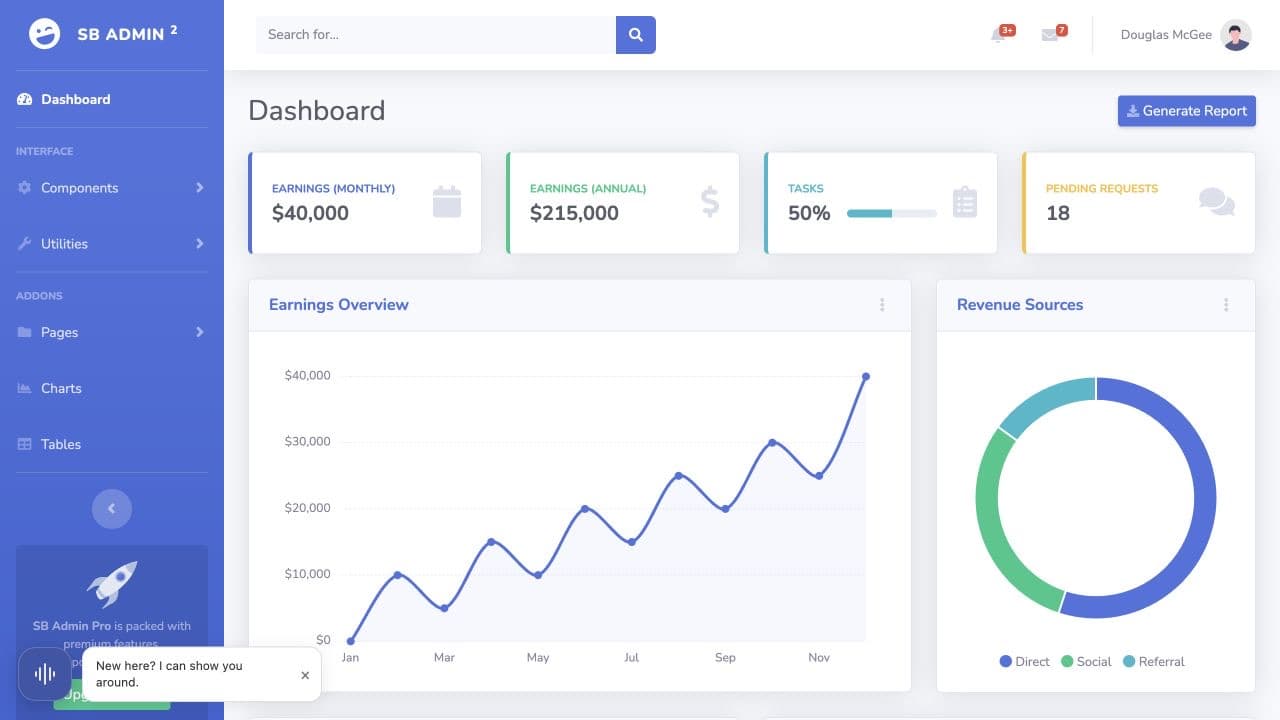Click the December data point on the earnings chart
This screenshot has height=720, width=1280.
tap(866, 377)
